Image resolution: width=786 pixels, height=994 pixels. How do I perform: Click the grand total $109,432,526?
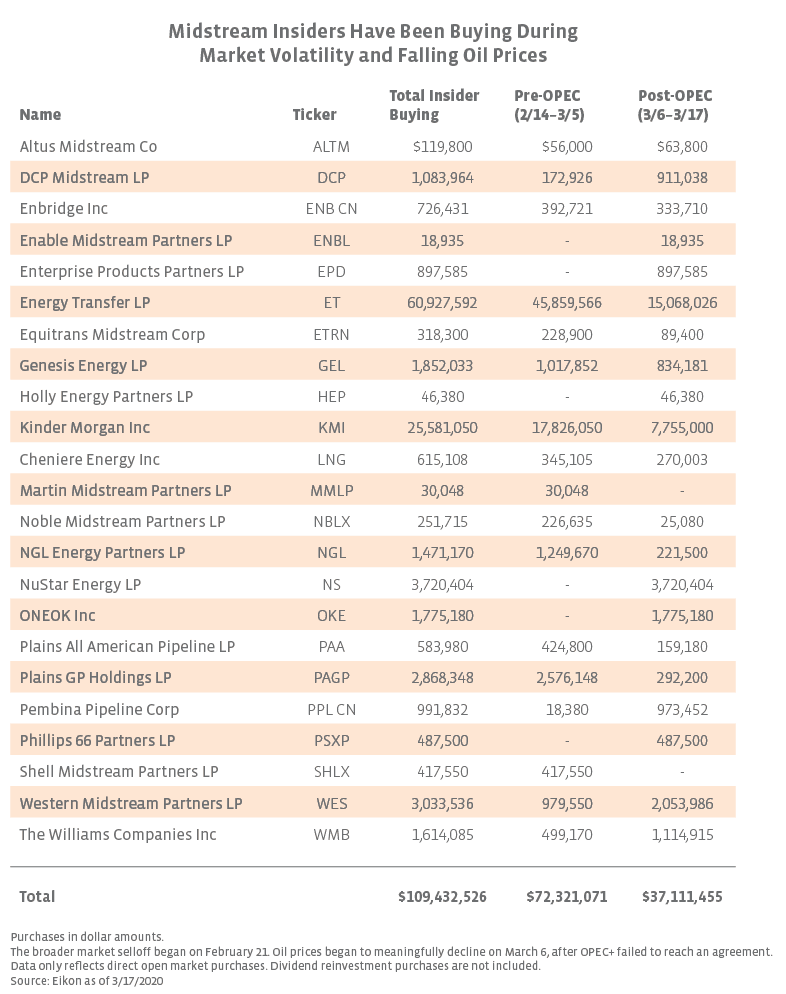442,896
